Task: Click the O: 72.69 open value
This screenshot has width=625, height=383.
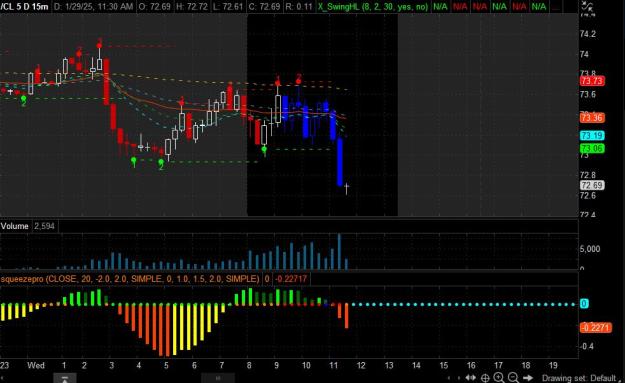Action: point(155,6)
